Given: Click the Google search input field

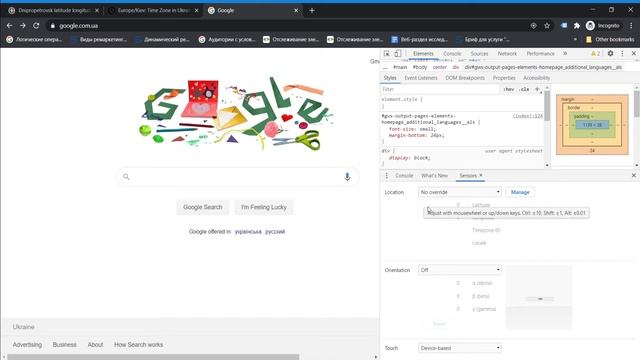Looking at the screenshot, I should (x=237, y=177).
